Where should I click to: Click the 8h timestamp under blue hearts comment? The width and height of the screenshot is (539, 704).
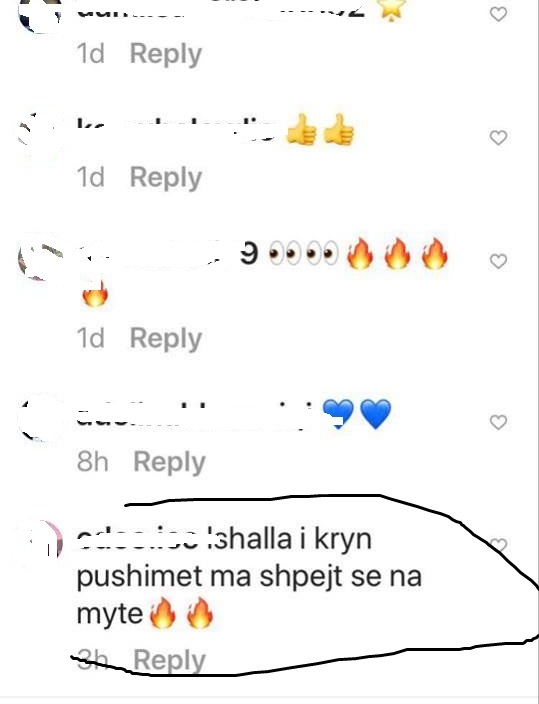click(x=93, y=462)
